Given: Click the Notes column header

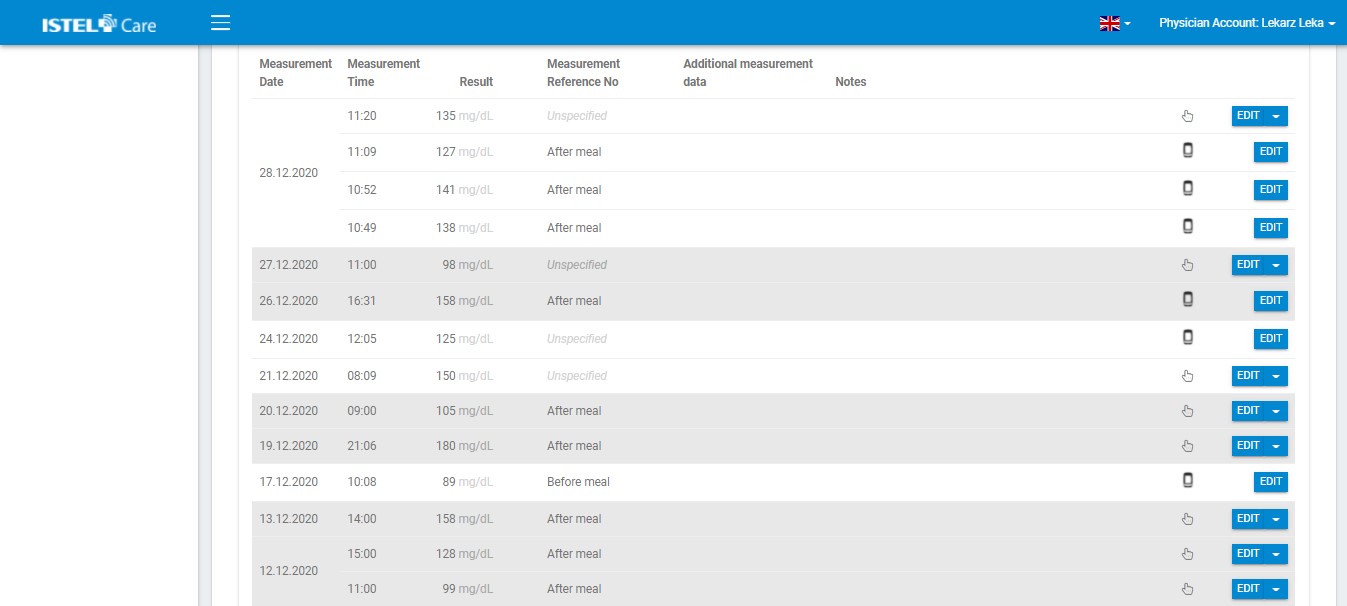Looking at the screenshot, I should pos(850,82).
